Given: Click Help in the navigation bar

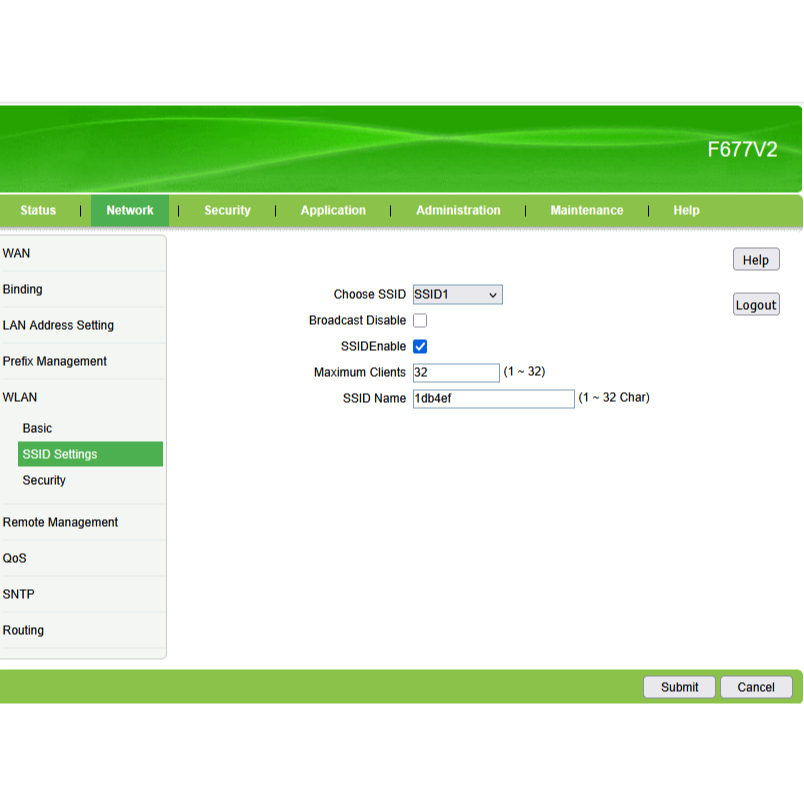Looking at the screenshot, I should tap(686, 210).
